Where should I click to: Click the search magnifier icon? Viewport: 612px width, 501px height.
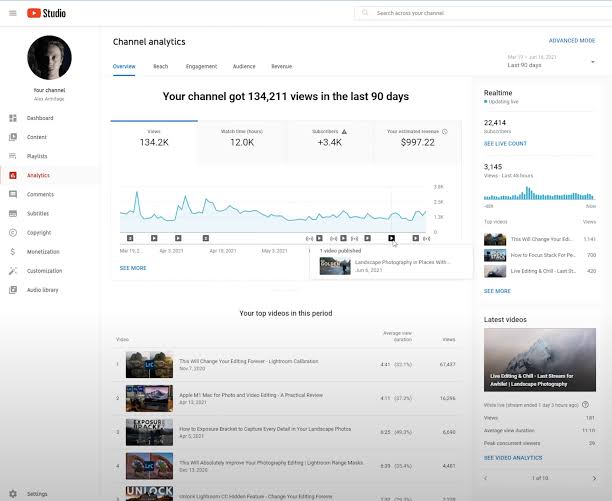click(365, 13)
